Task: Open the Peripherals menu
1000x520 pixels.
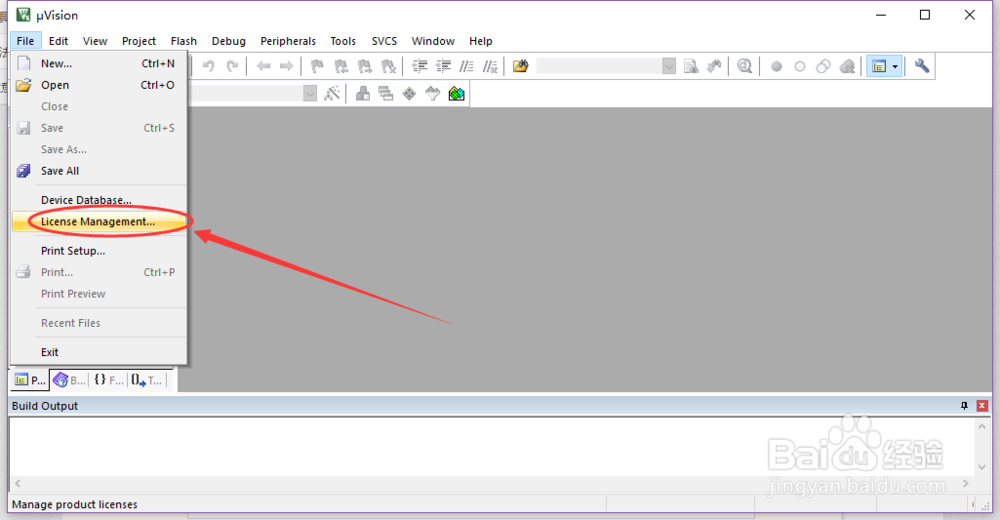Action: pyautogui.click(x=288, y=41)
